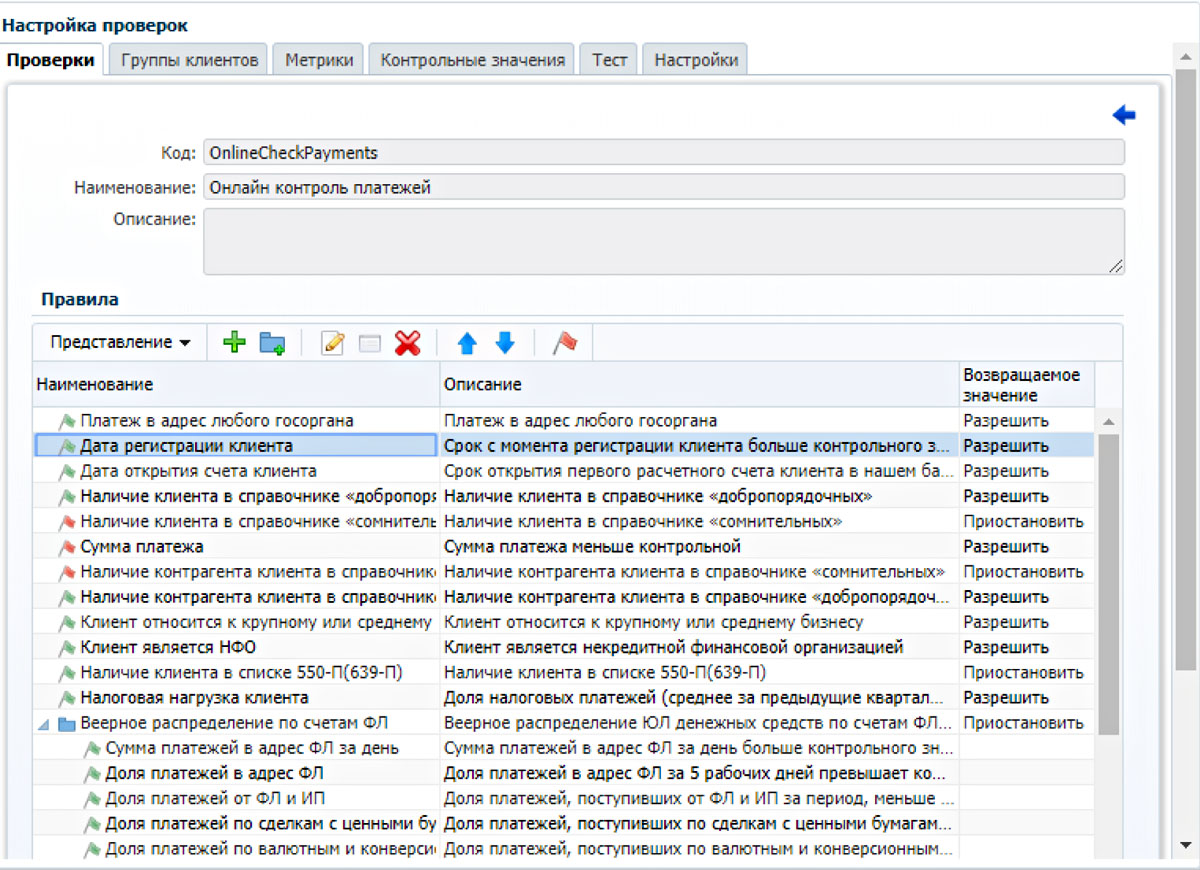The width and height of the screenshot is (1200, 870).
Task: Collapse the Веерное распределение по счетам ФЛ group
Action: point(43,723)
